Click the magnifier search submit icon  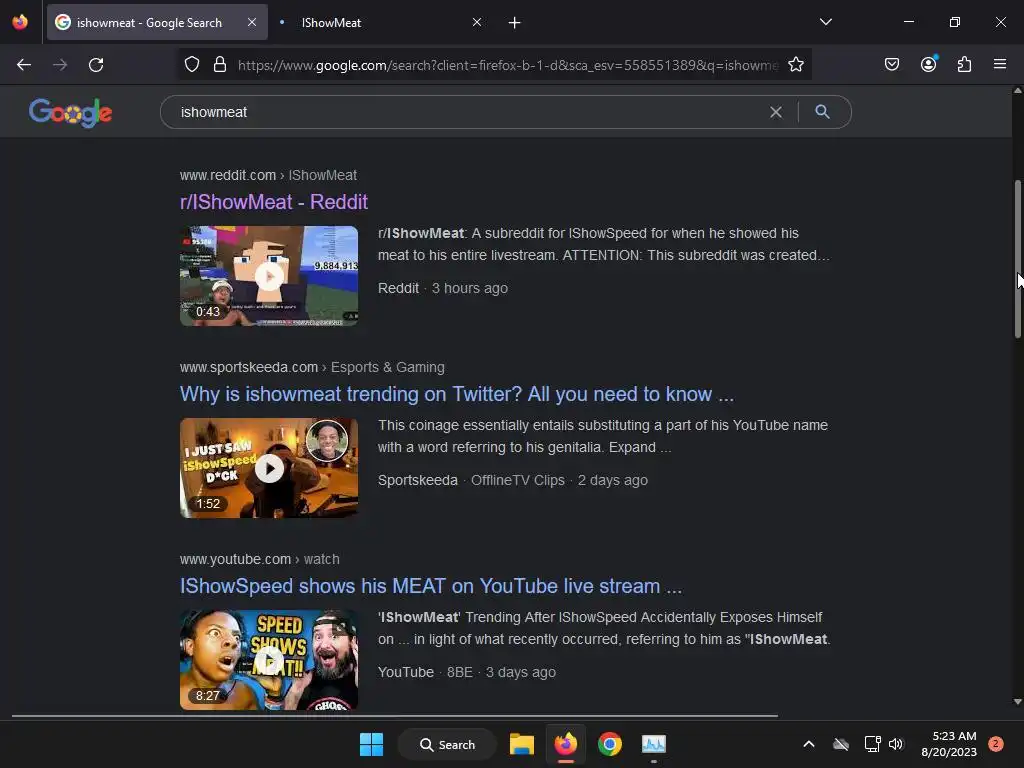coord(822,112)
